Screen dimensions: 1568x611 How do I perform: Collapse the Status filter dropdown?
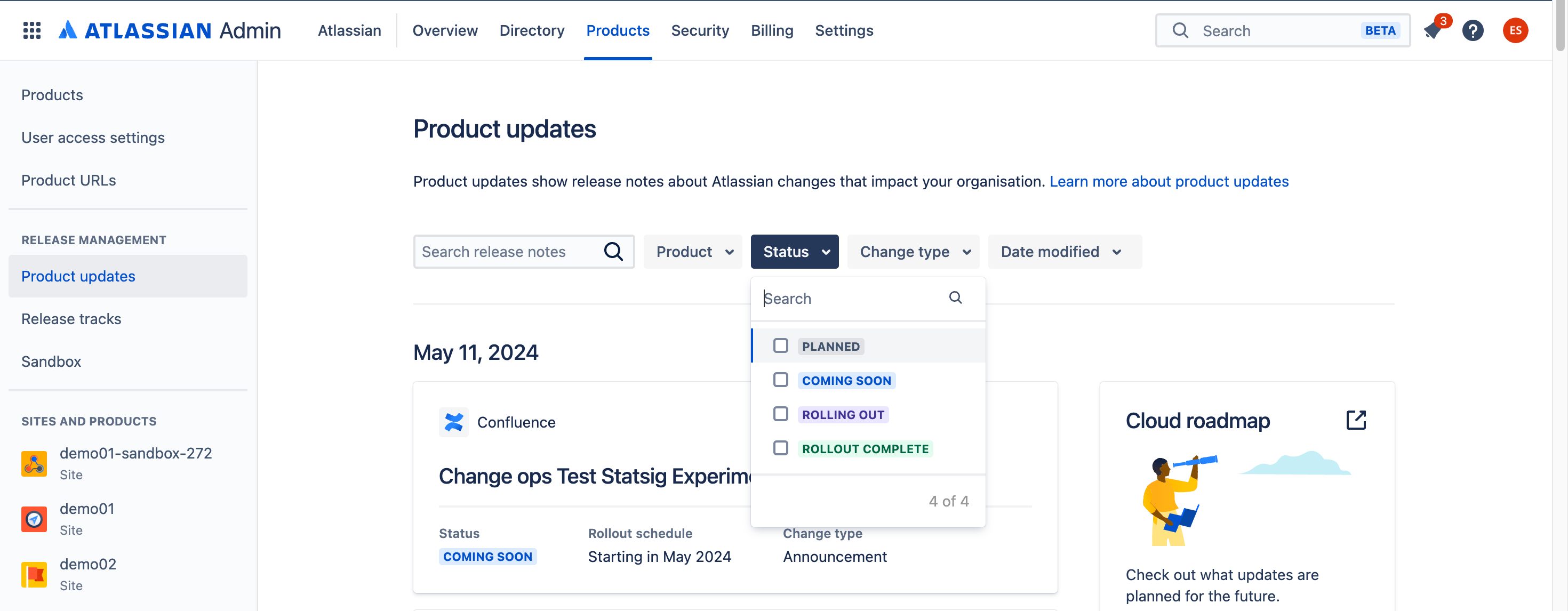coord(794,251)
